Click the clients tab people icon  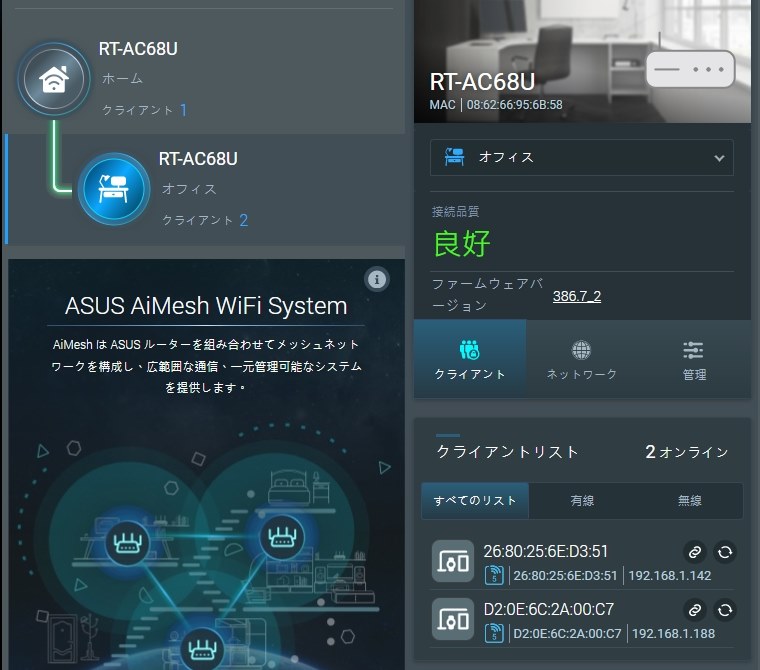(x=470, y=350)
